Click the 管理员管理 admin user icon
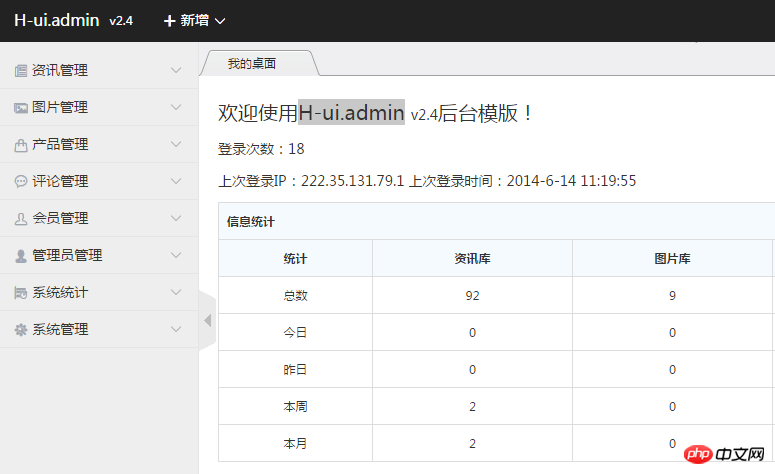 pyautogui.click(x=21, y=256)
